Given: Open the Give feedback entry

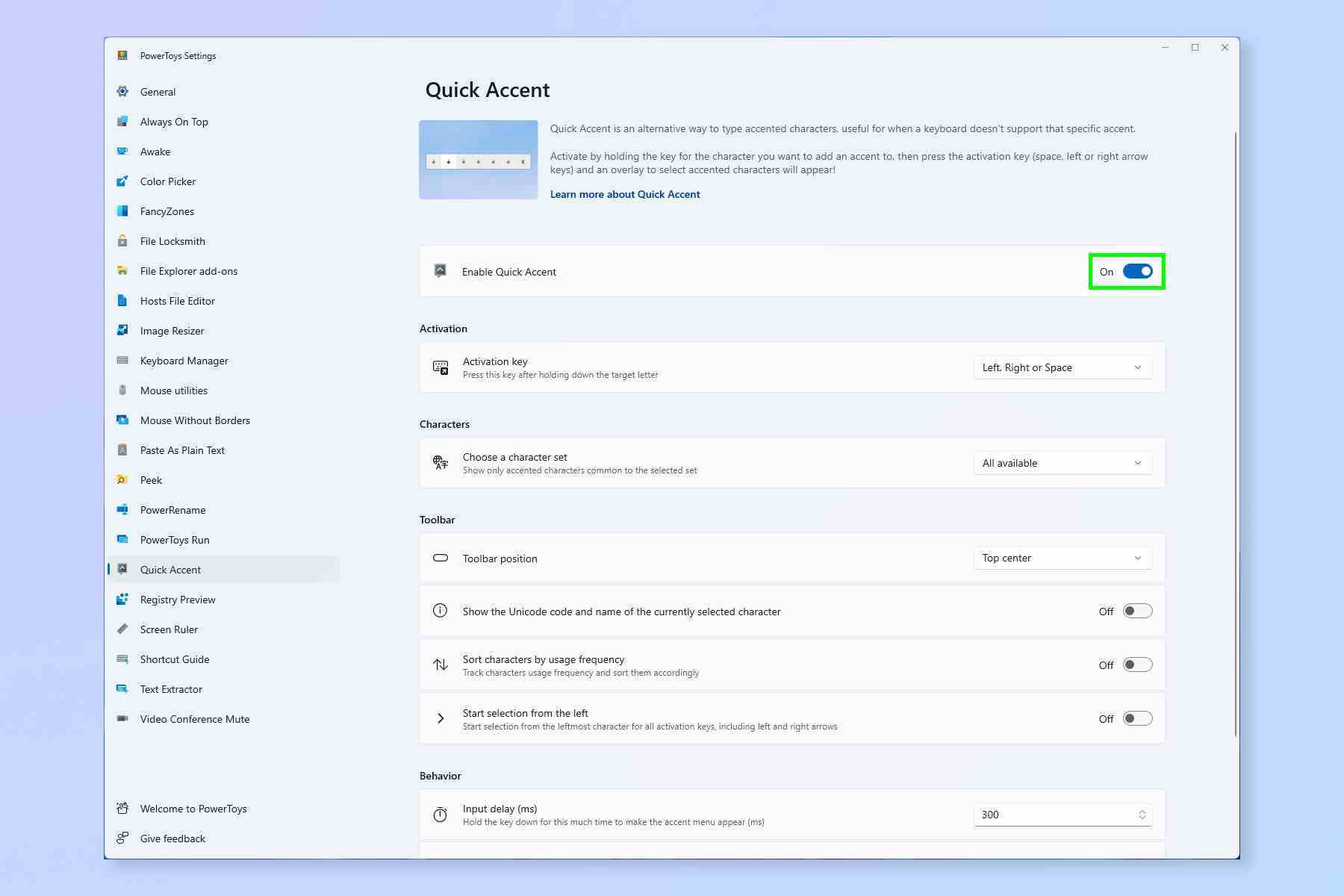Looking at the screenshot, I should click(x=224, y=839).
